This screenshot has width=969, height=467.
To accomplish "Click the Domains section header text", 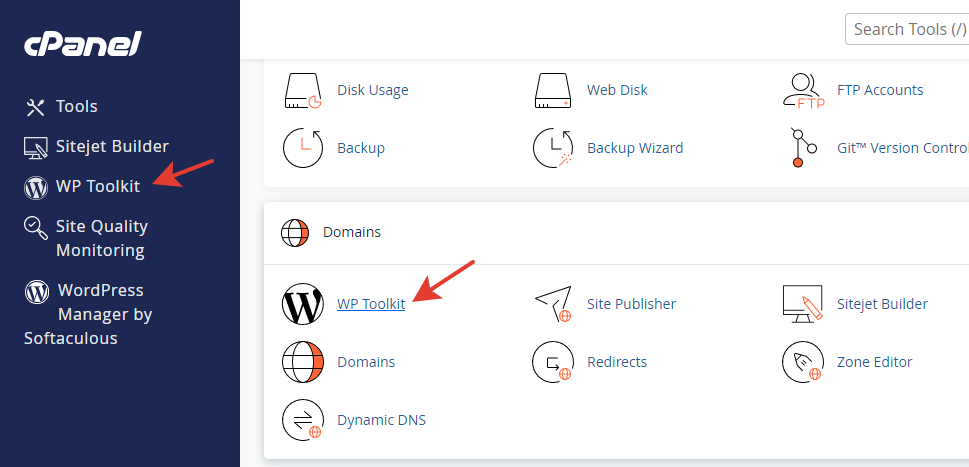I will point(352,232).
